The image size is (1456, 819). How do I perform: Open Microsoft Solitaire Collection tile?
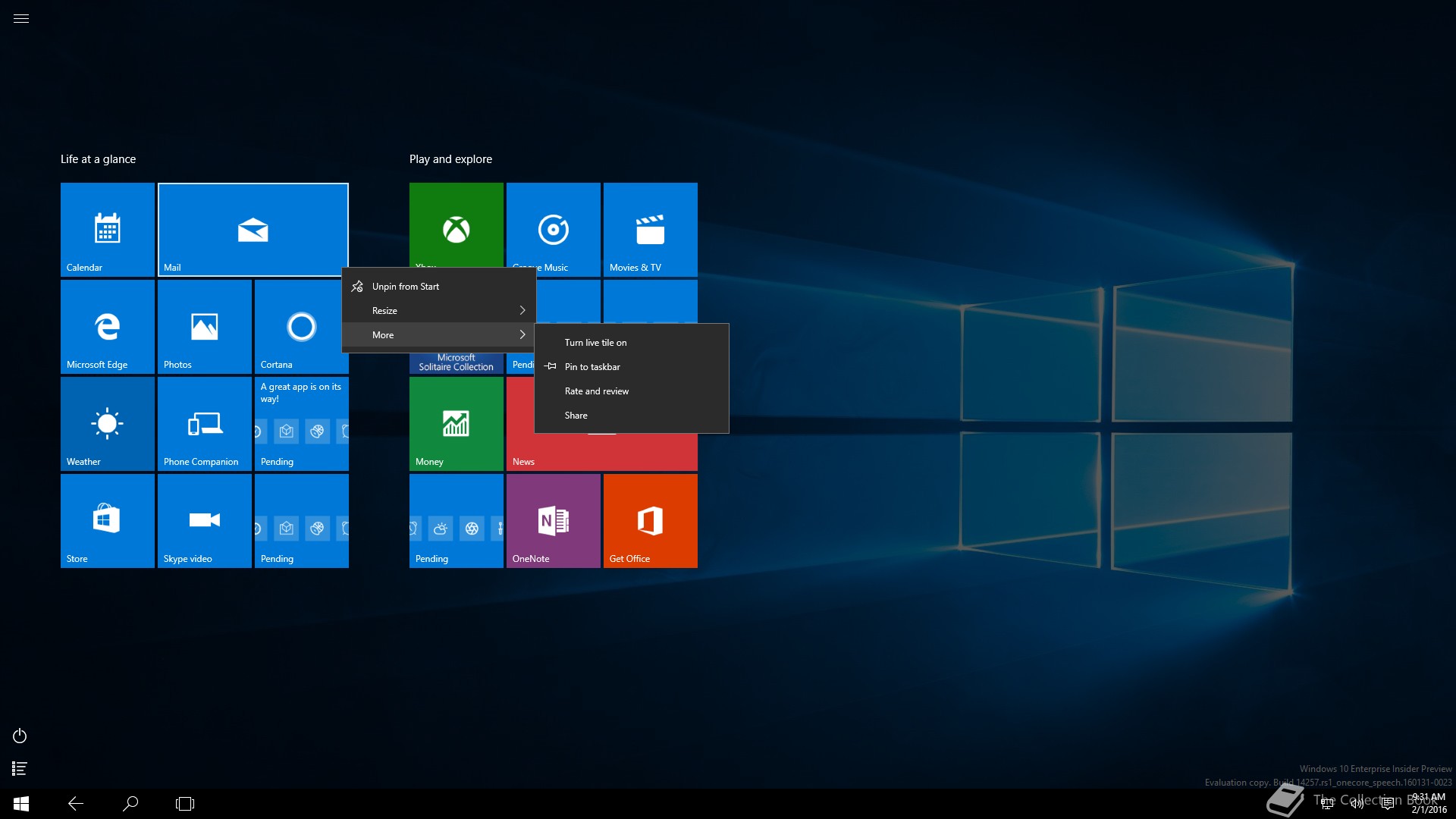457,363
